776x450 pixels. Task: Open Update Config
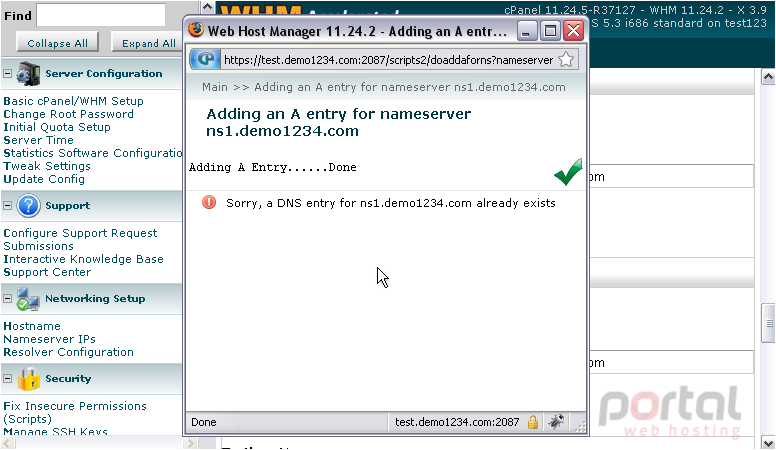click(x=44, y=179)
